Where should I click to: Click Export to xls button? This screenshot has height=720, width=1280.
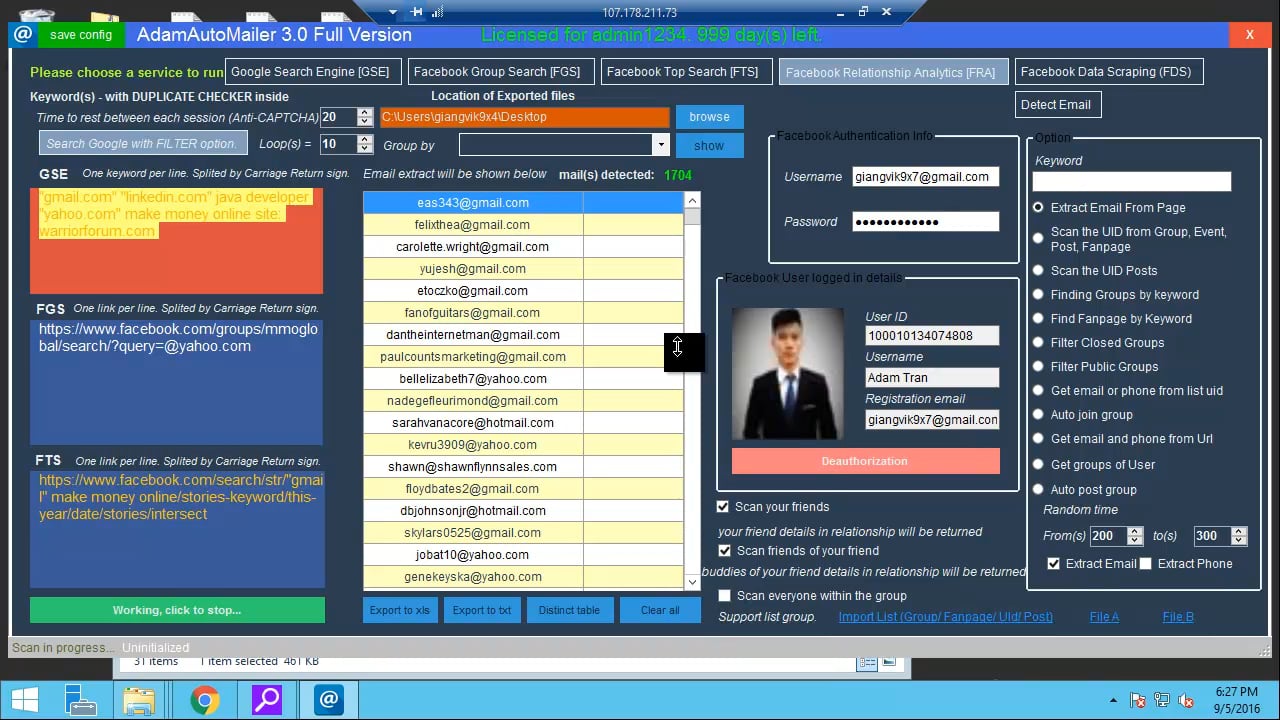pos(399,610)
